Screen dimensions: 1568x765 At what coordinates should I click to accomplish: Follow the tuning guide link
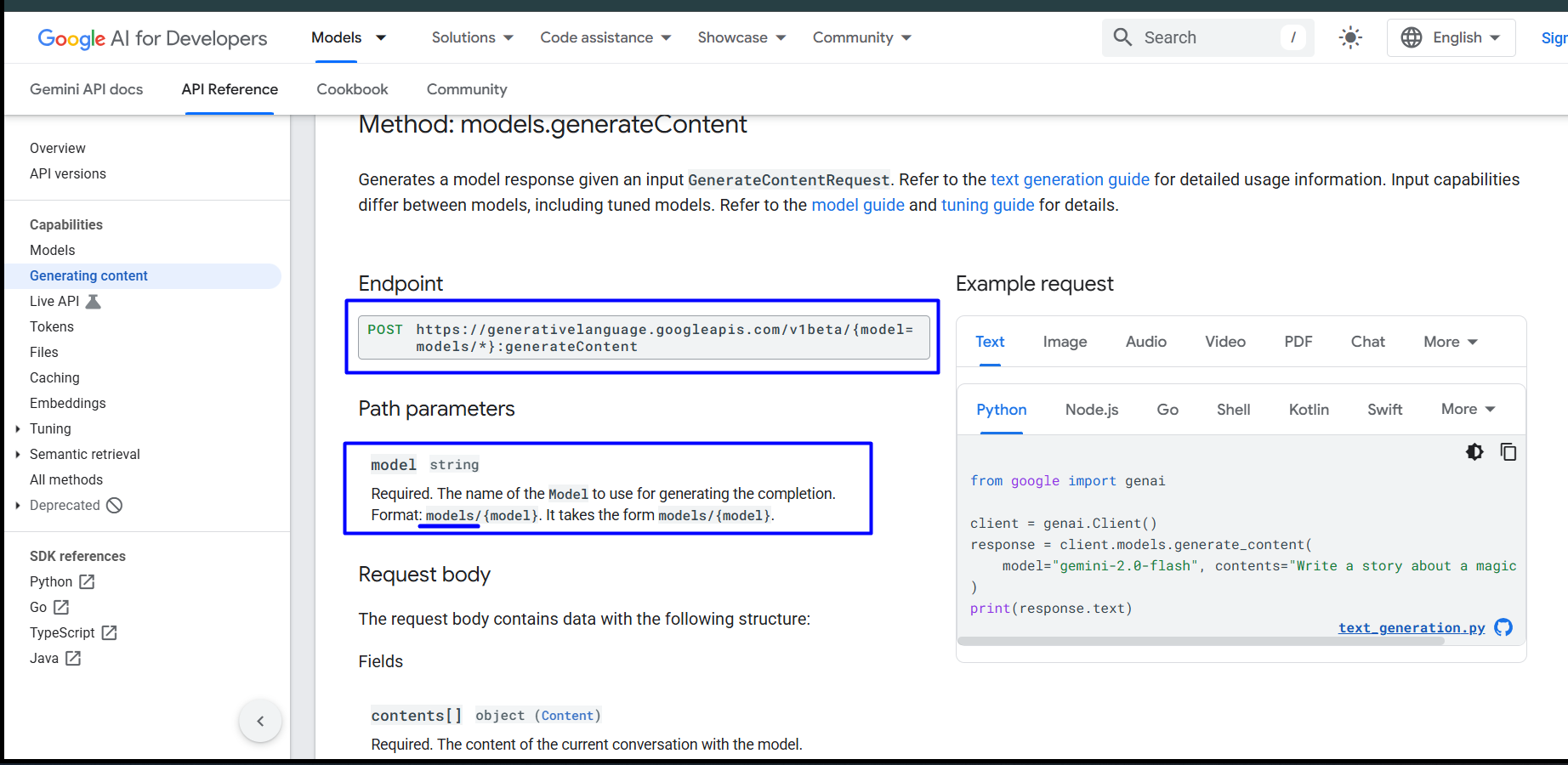987,205
